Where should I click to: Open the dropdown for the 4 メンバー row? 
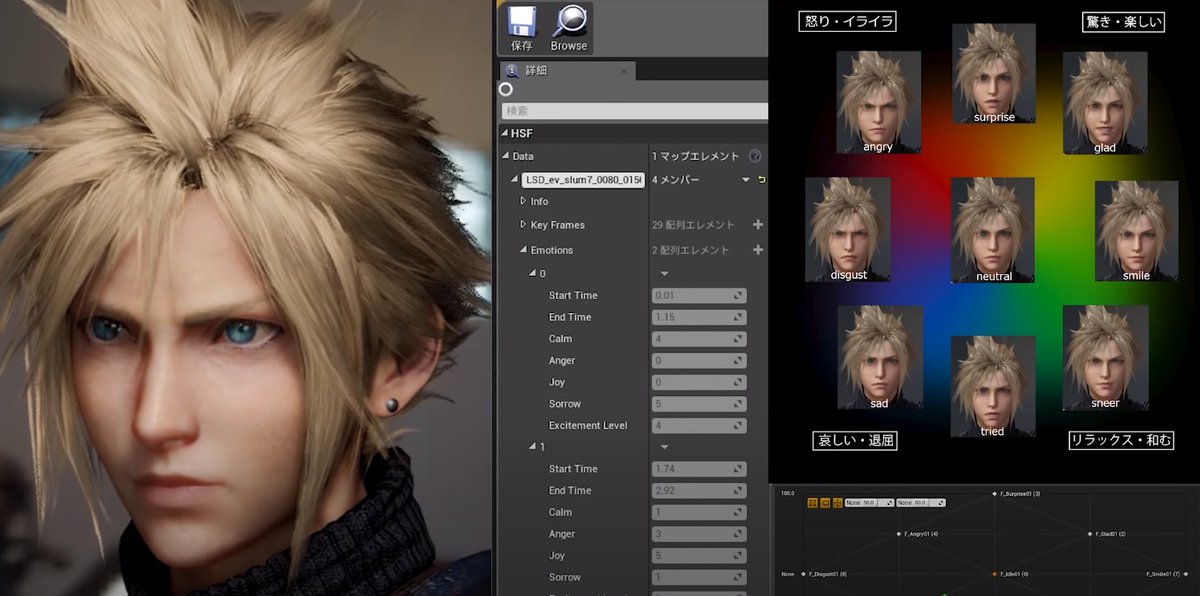coord(745,180)
